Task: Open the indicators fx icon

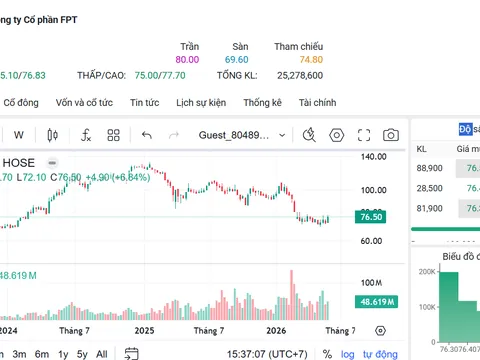Action: pyautogui.click(x=86, y=135)
